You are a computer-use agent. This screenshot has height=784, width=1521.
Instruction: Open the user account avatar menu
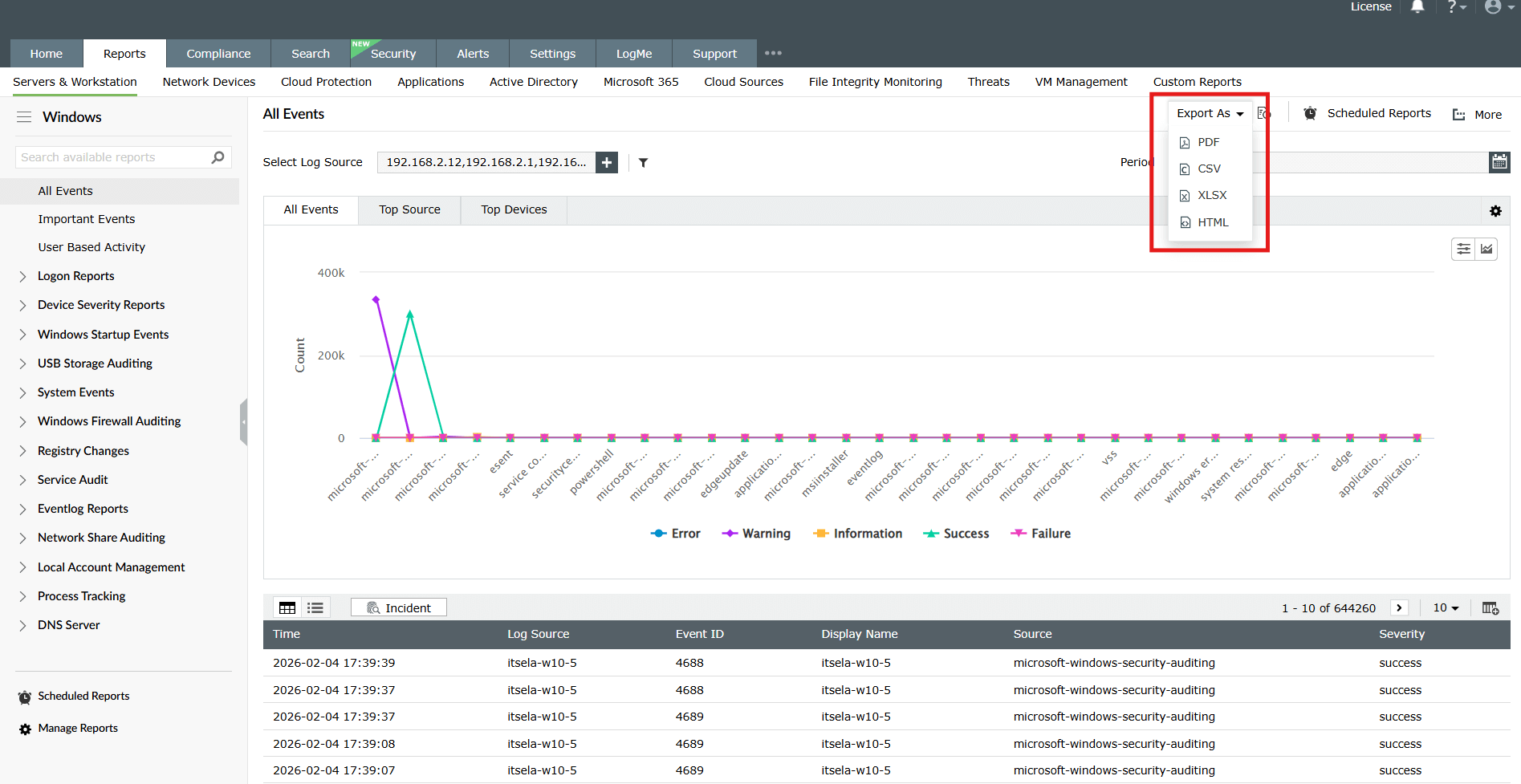click(x=1498, y=7)
